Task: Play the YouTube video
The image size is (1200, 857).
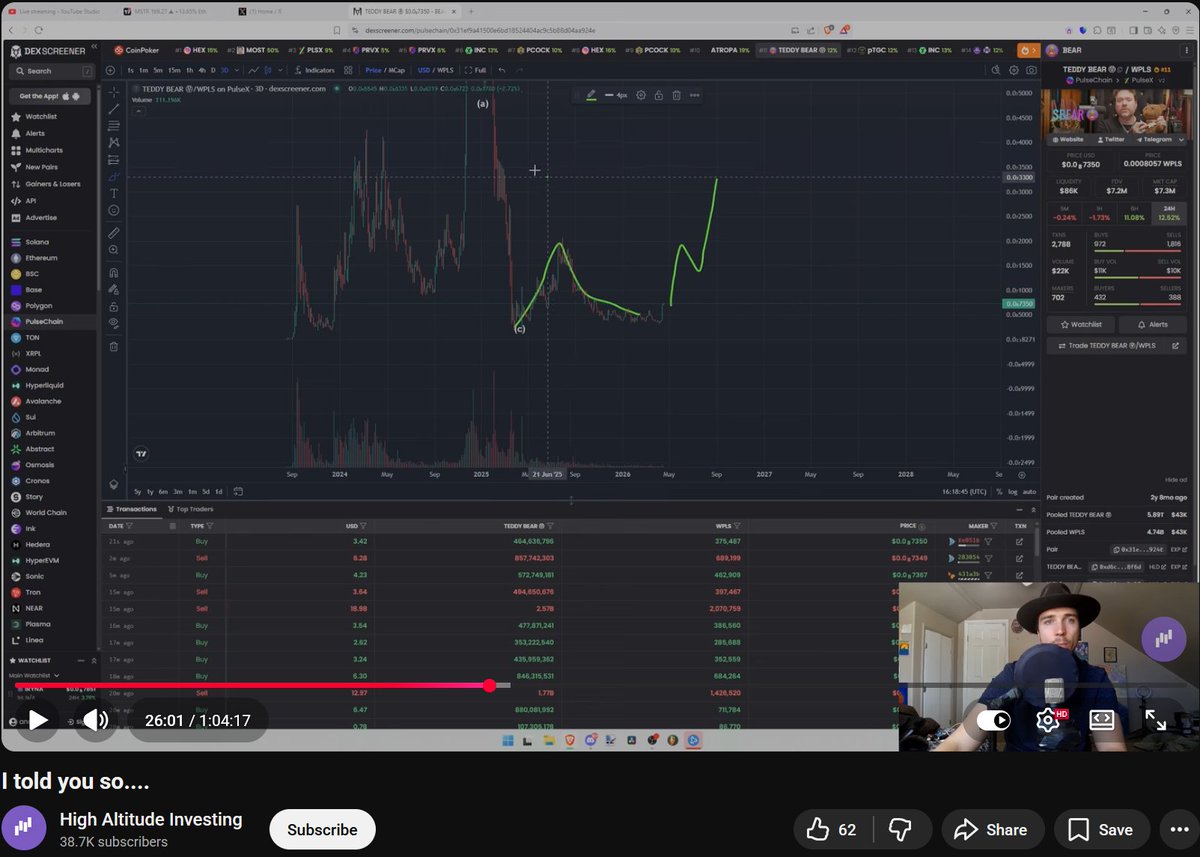Action: click(x=38, y=720)
